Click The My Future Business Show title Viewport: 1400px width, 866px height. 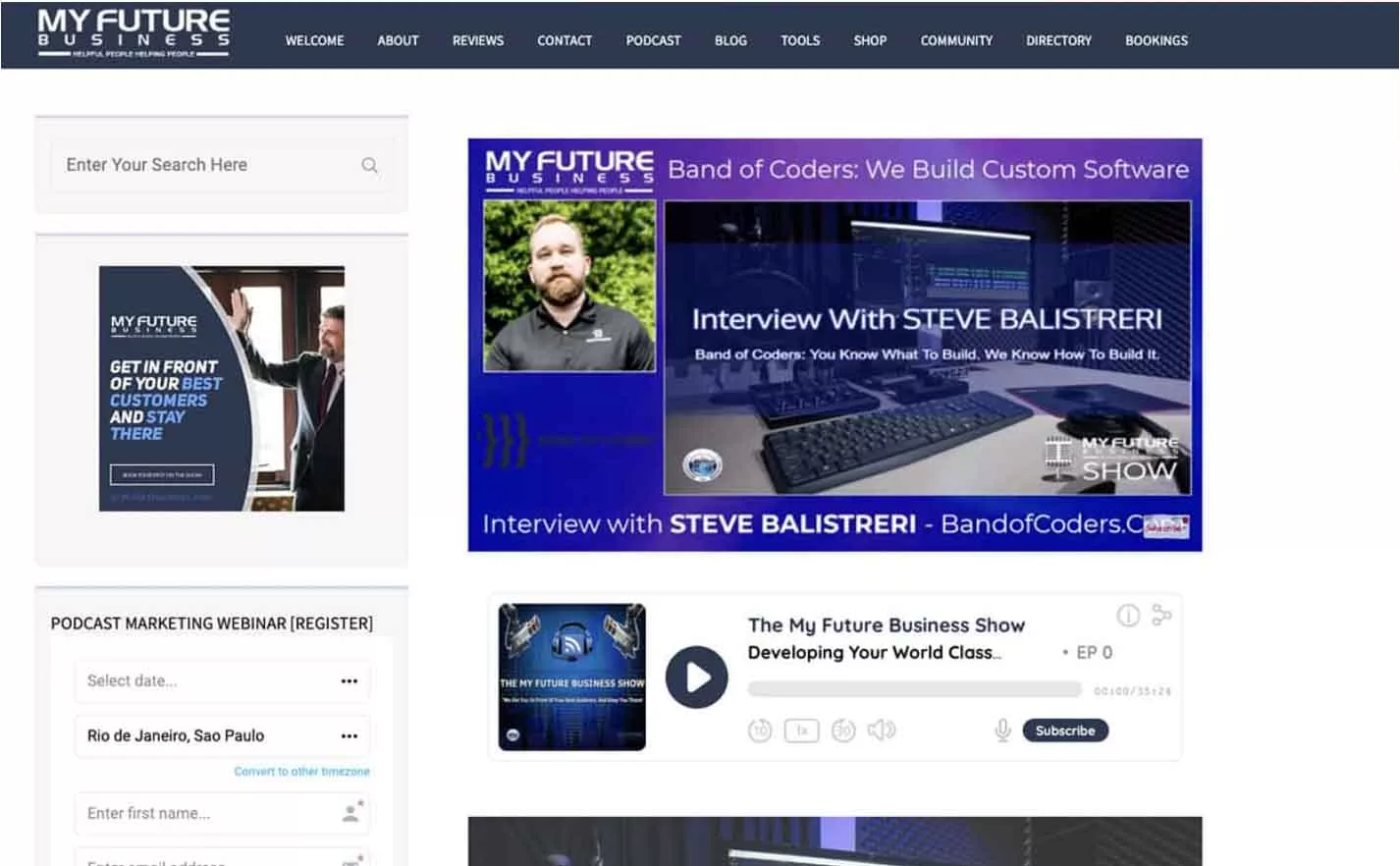886,625
